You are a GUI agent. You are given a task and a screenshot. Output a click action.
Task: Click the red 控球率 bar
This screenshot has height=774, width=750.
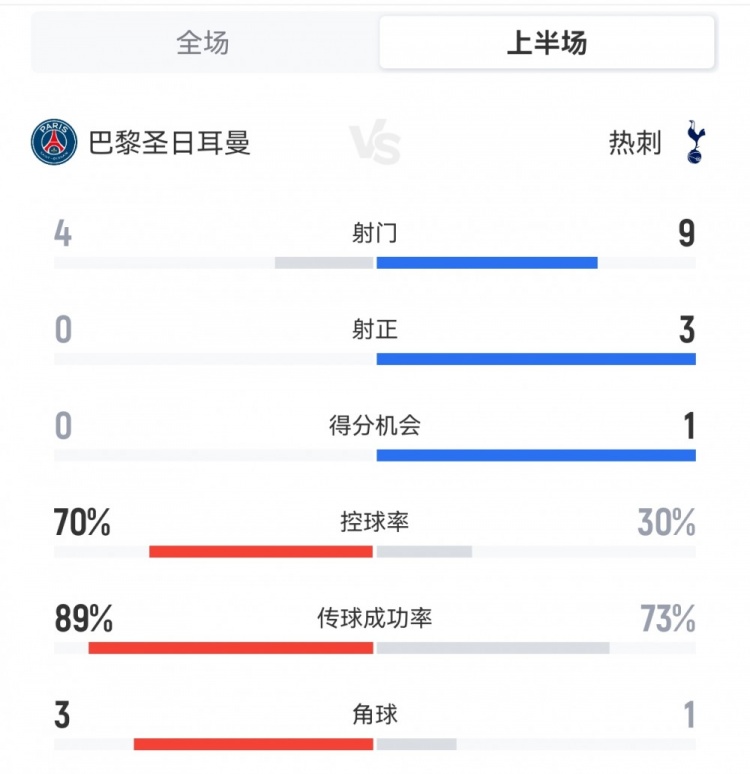click(x=261, y=551)
